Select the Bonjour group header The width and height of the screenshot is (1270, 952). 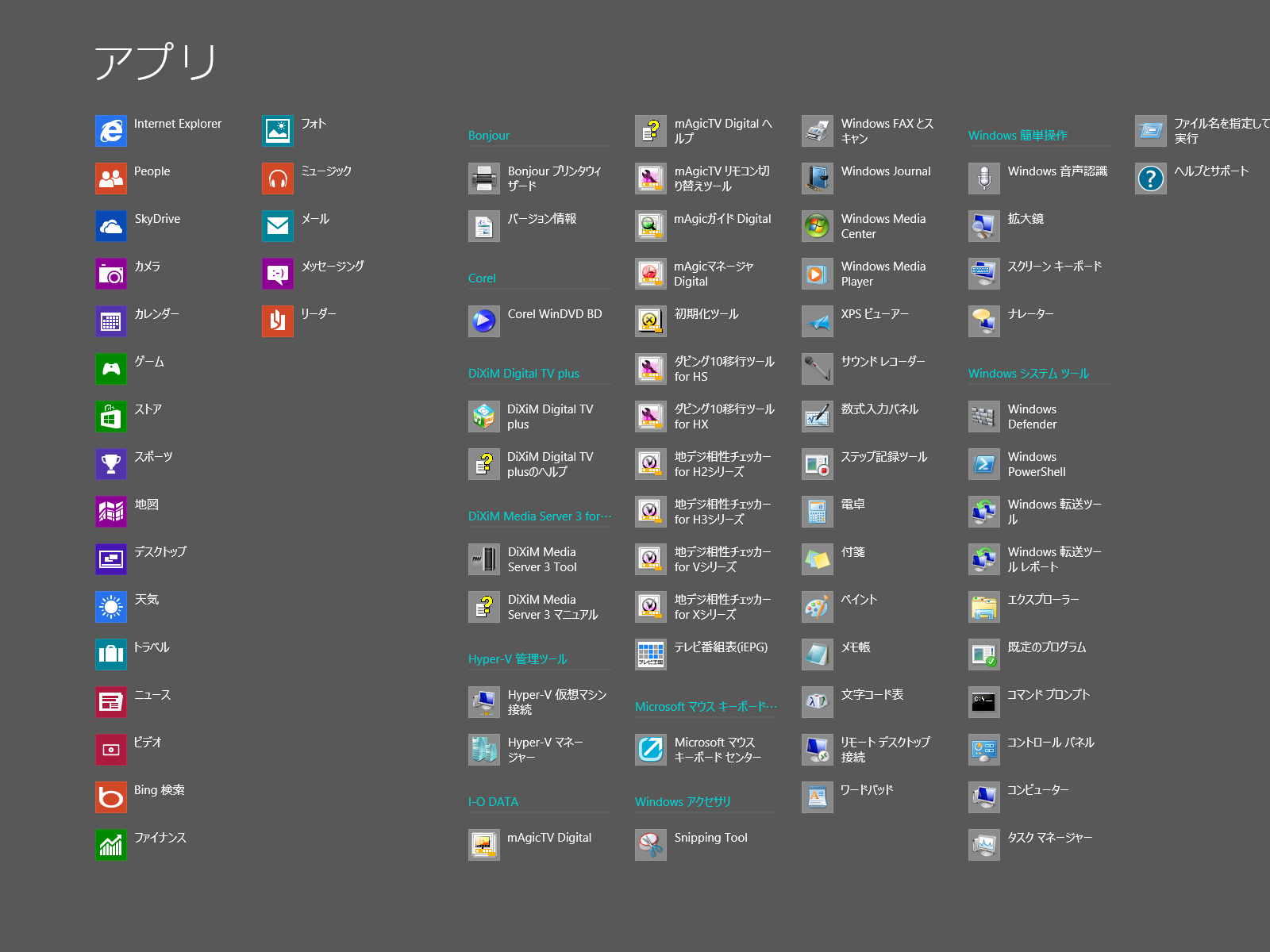tap(489, 136)
